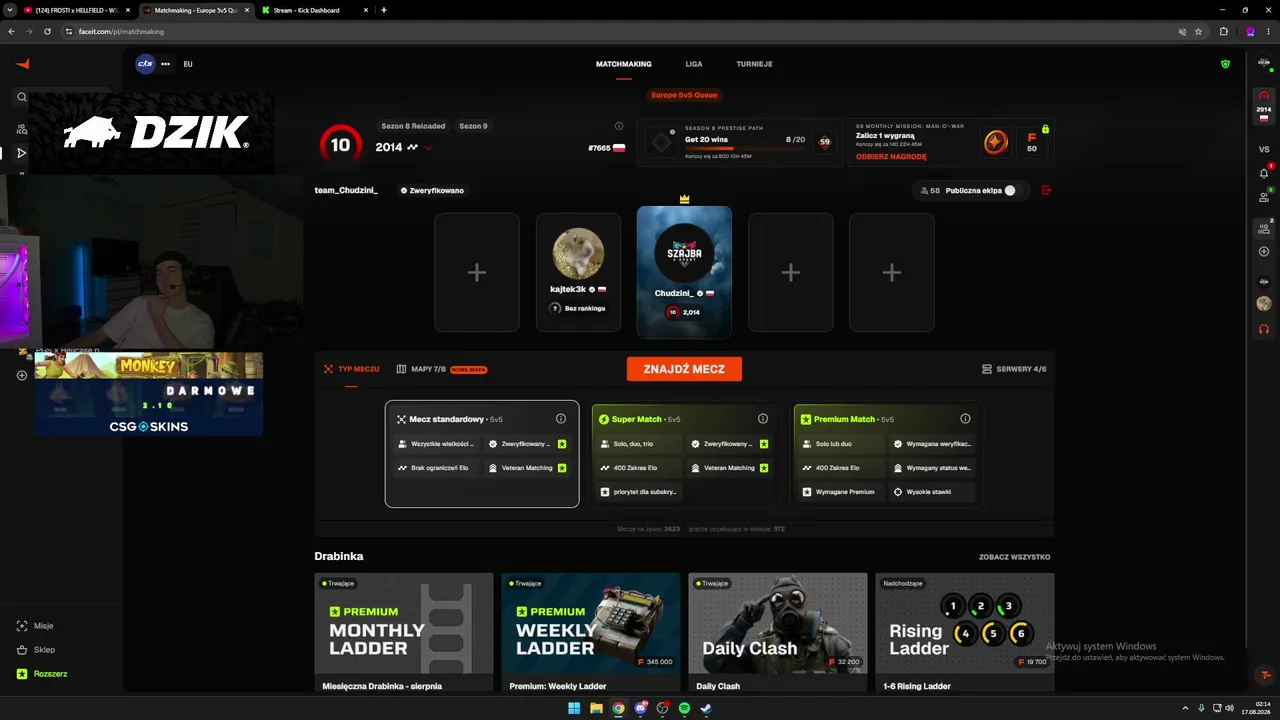The image size is (1280, 720).
Task: Open the profile avatar at top right
Action: point(1264,63)
